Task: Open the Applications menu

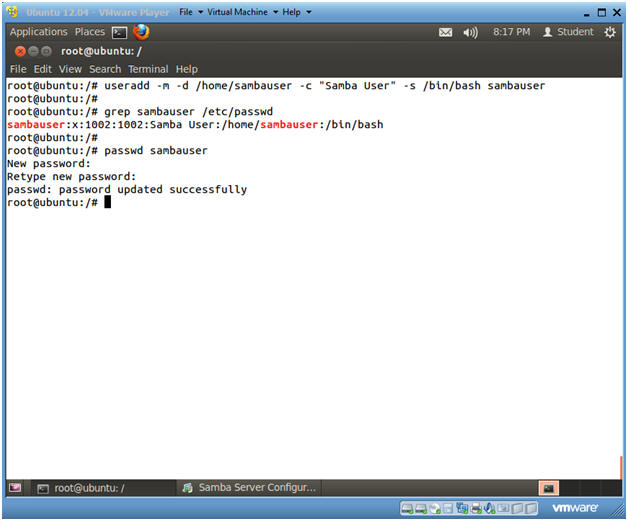Action: pos(39,32)
